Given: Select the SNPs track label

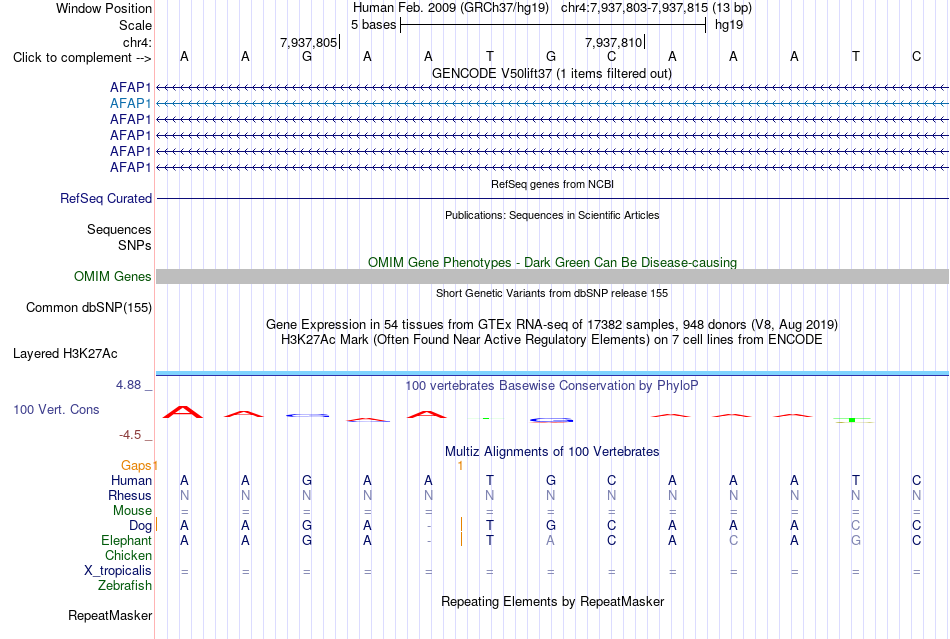Looking at the screenshot, I should coord(135,245).
